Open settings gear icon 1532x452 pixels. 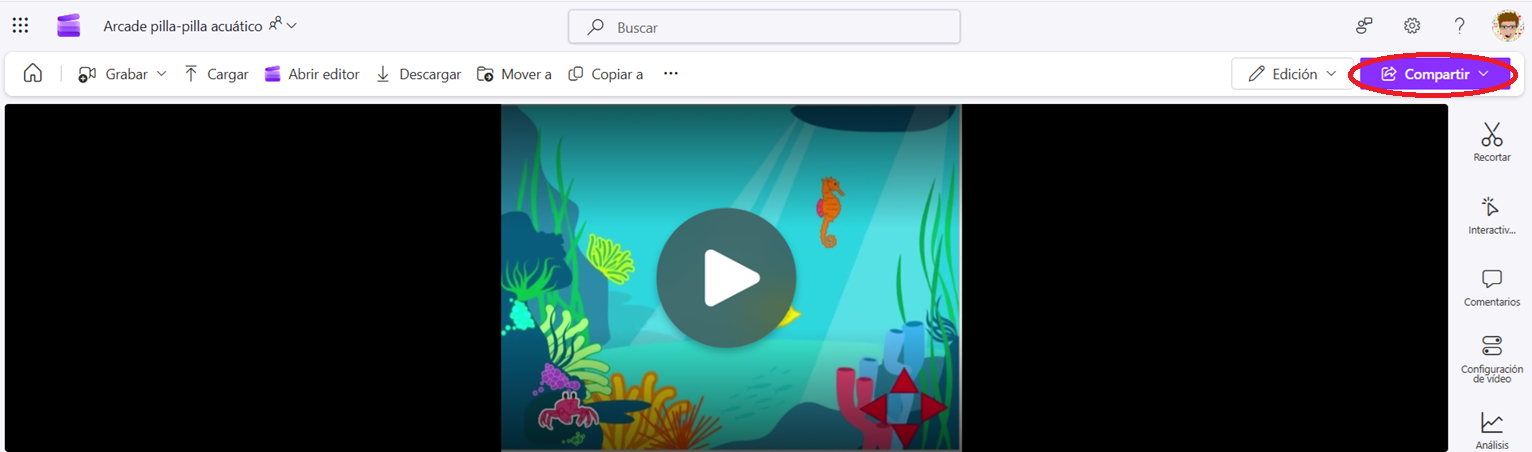pyautogui.click(x=1412, y=26)
